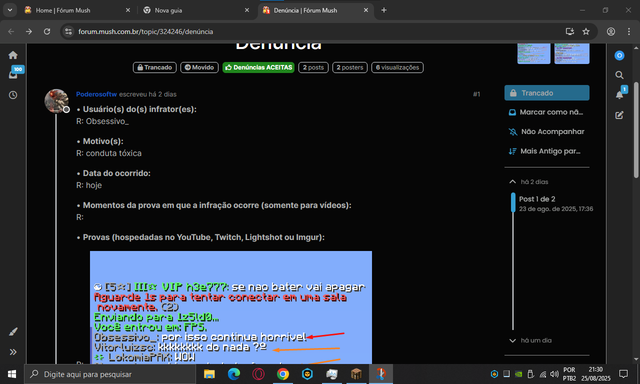Screen dimensions: 640x384
Task: Open the Chrome profile icon
Action: (611, 31)
